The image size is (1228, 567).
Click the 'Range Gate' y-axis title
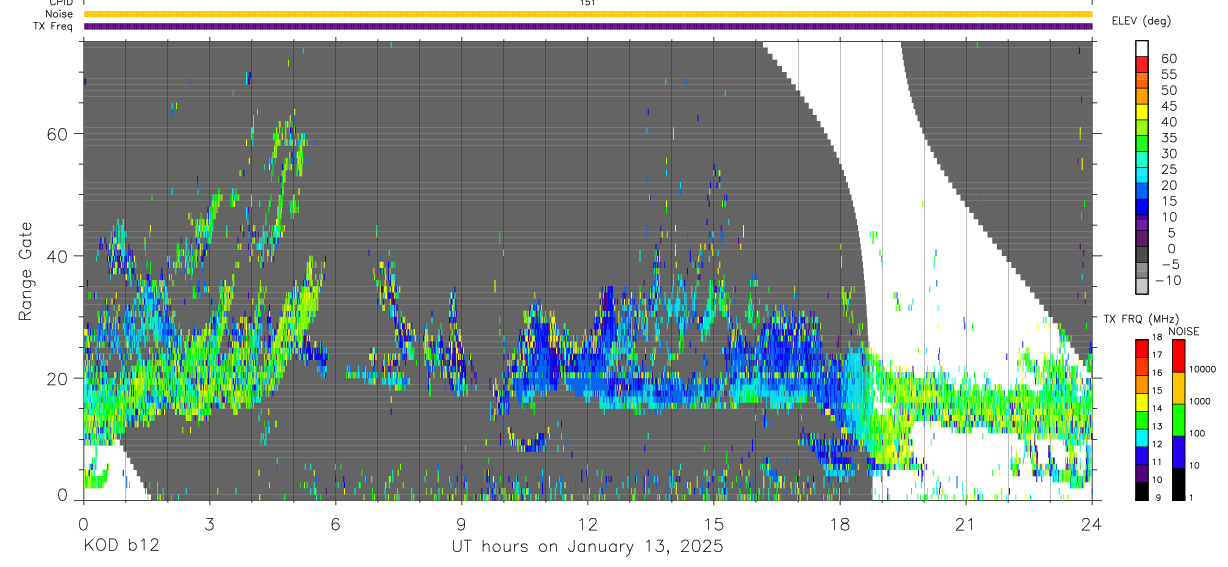[x=27, y=270]
